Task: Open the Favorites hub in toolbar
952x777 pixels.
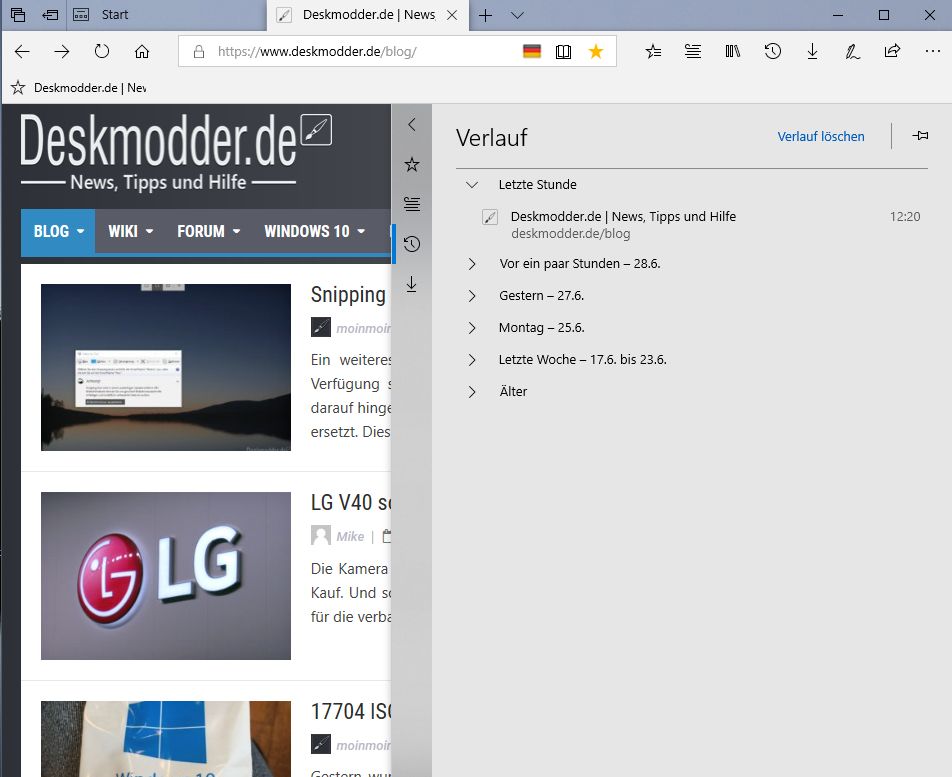Action: (x=653, y=52)
